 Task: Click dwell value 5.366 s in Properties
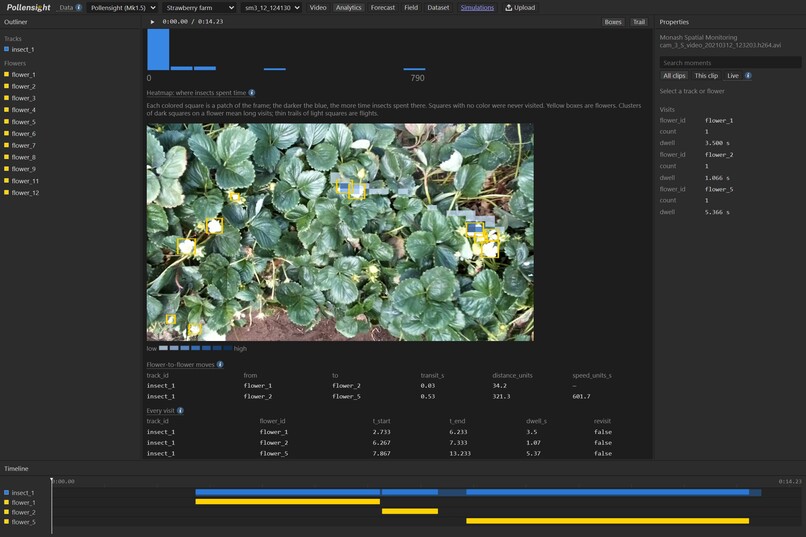[717, 212]
